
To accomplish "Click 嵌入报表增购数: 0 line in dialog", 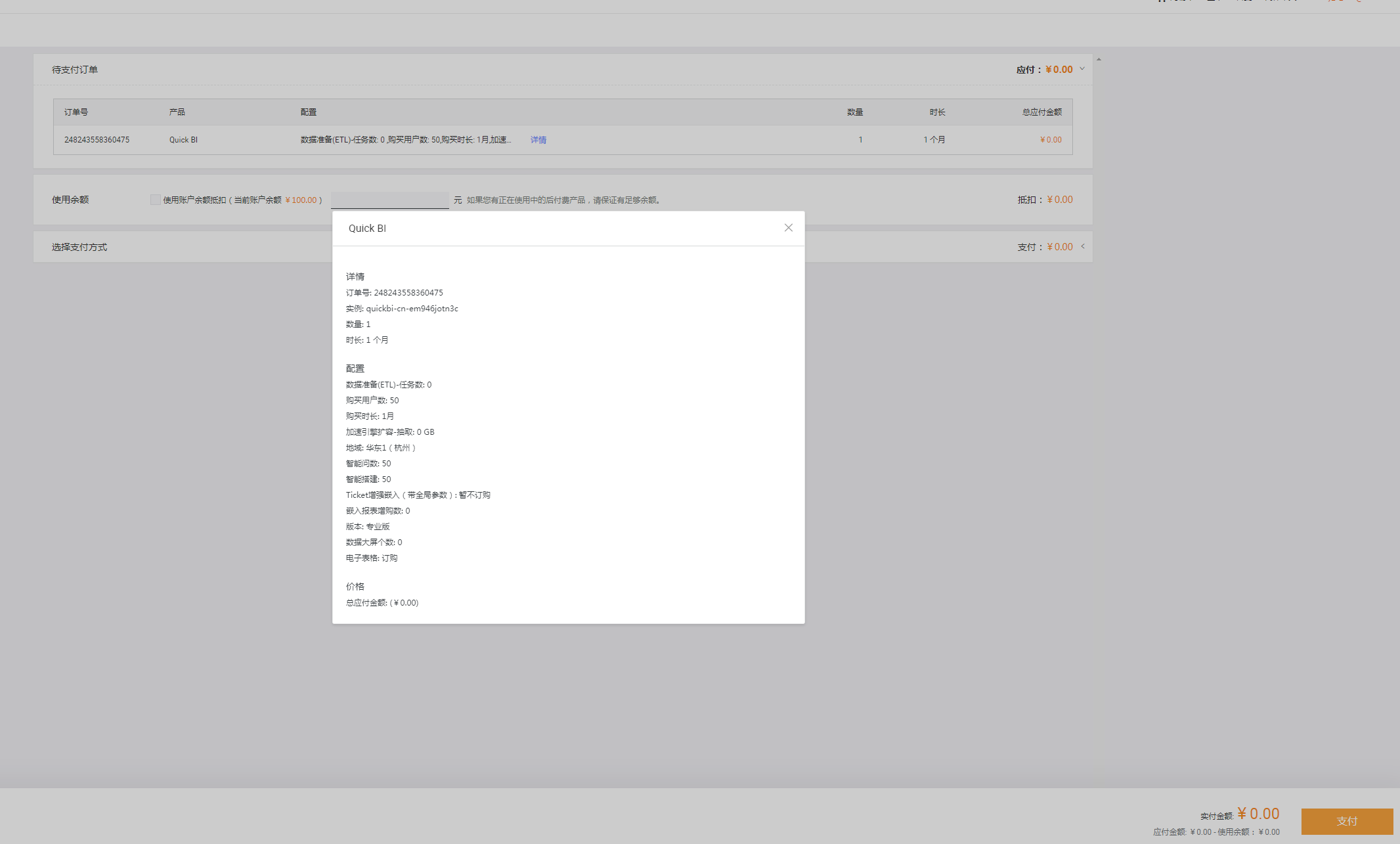I will (378, 511).
